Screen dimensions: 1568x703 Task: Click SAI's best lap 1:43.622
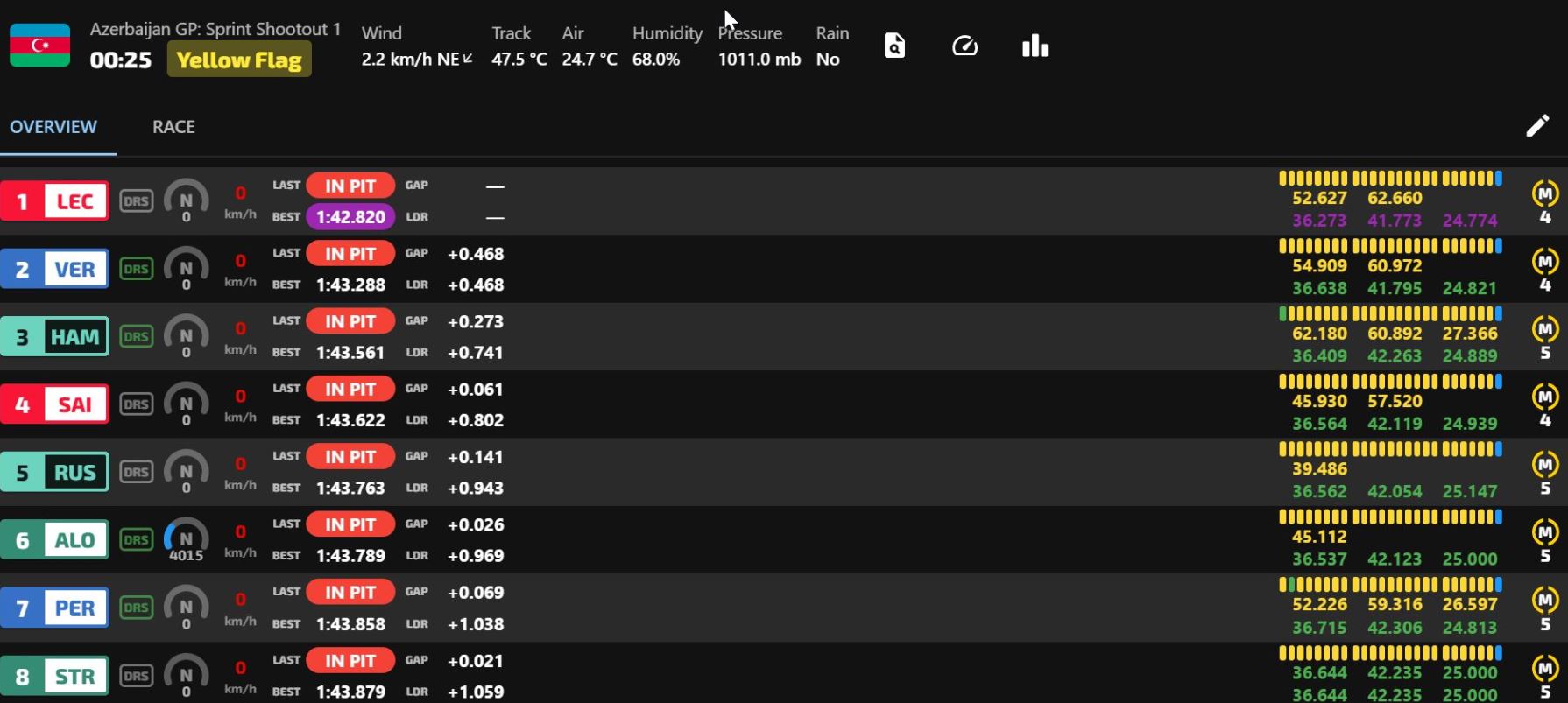pyautogui.click(x=350, y=420)
